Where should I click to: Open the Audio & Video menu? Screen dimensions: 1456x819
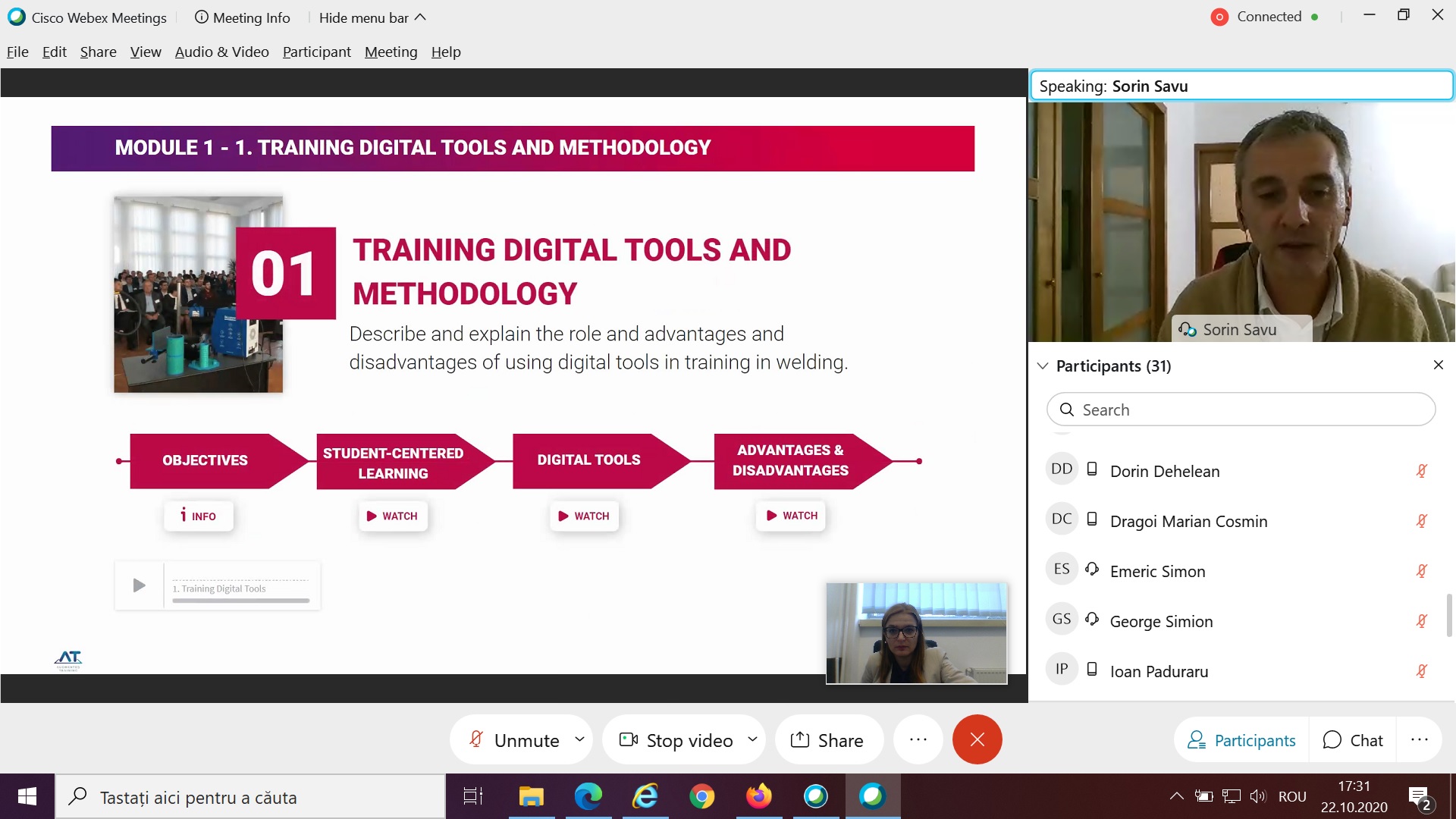pos(221,52)
